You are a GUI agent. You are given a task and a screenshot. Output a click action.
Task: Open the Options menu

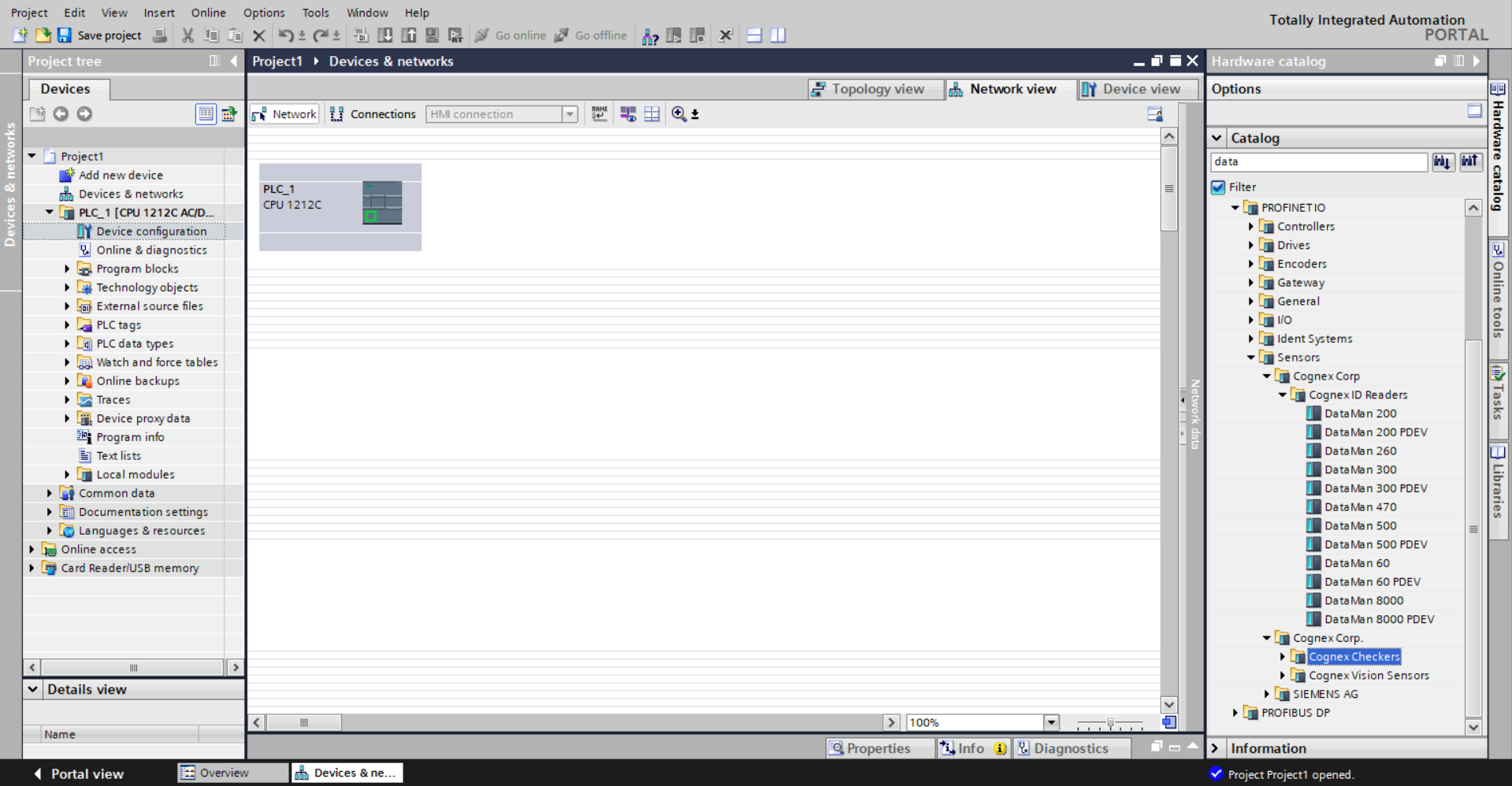(x=263, y=13)
